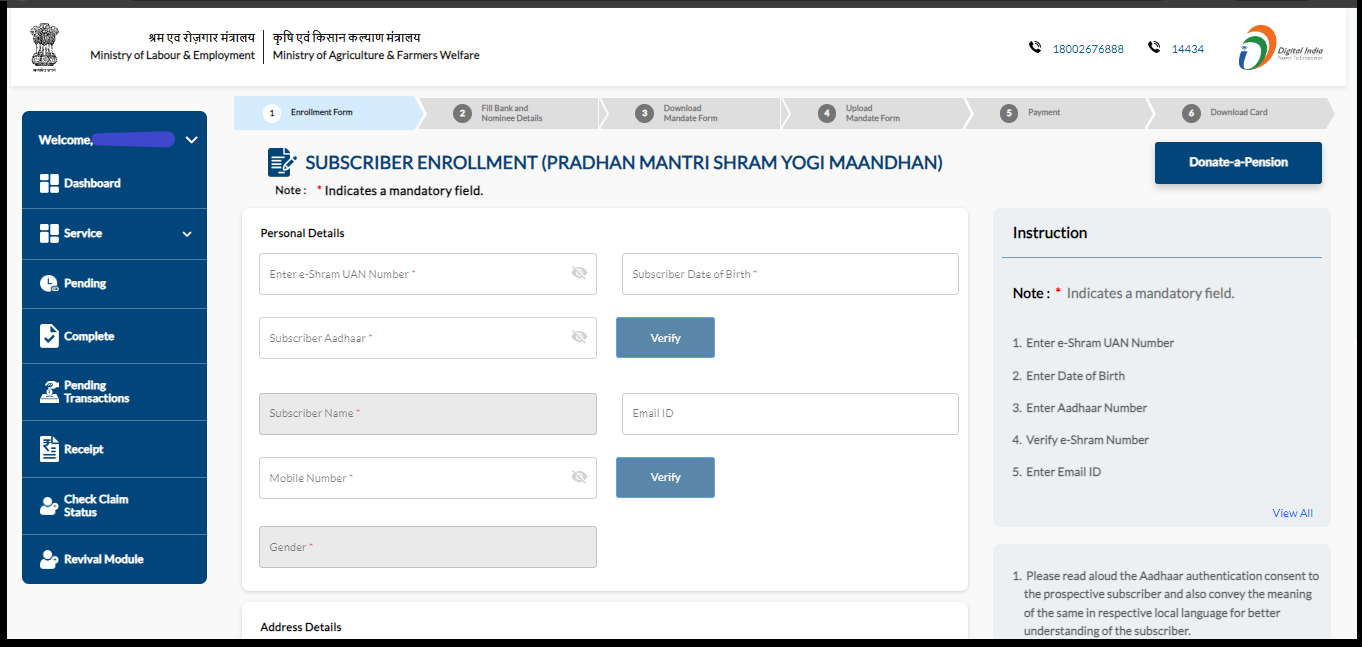The width and height of the screenshot is (1362, 647).
Task: Click the View All instructions link
Action: [1292, 513]
